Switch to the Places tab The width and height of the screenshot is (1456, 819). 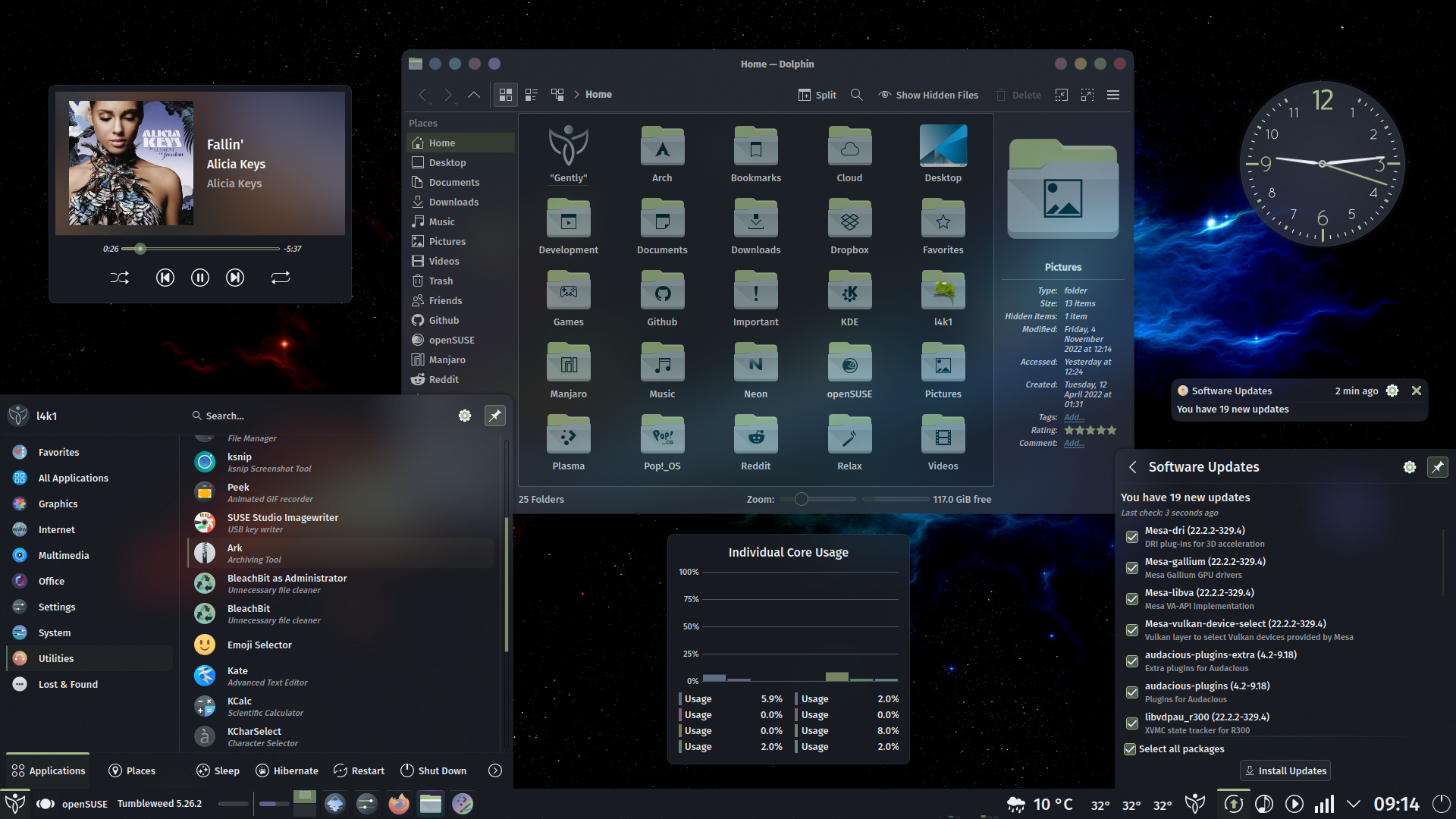point(132,770)
